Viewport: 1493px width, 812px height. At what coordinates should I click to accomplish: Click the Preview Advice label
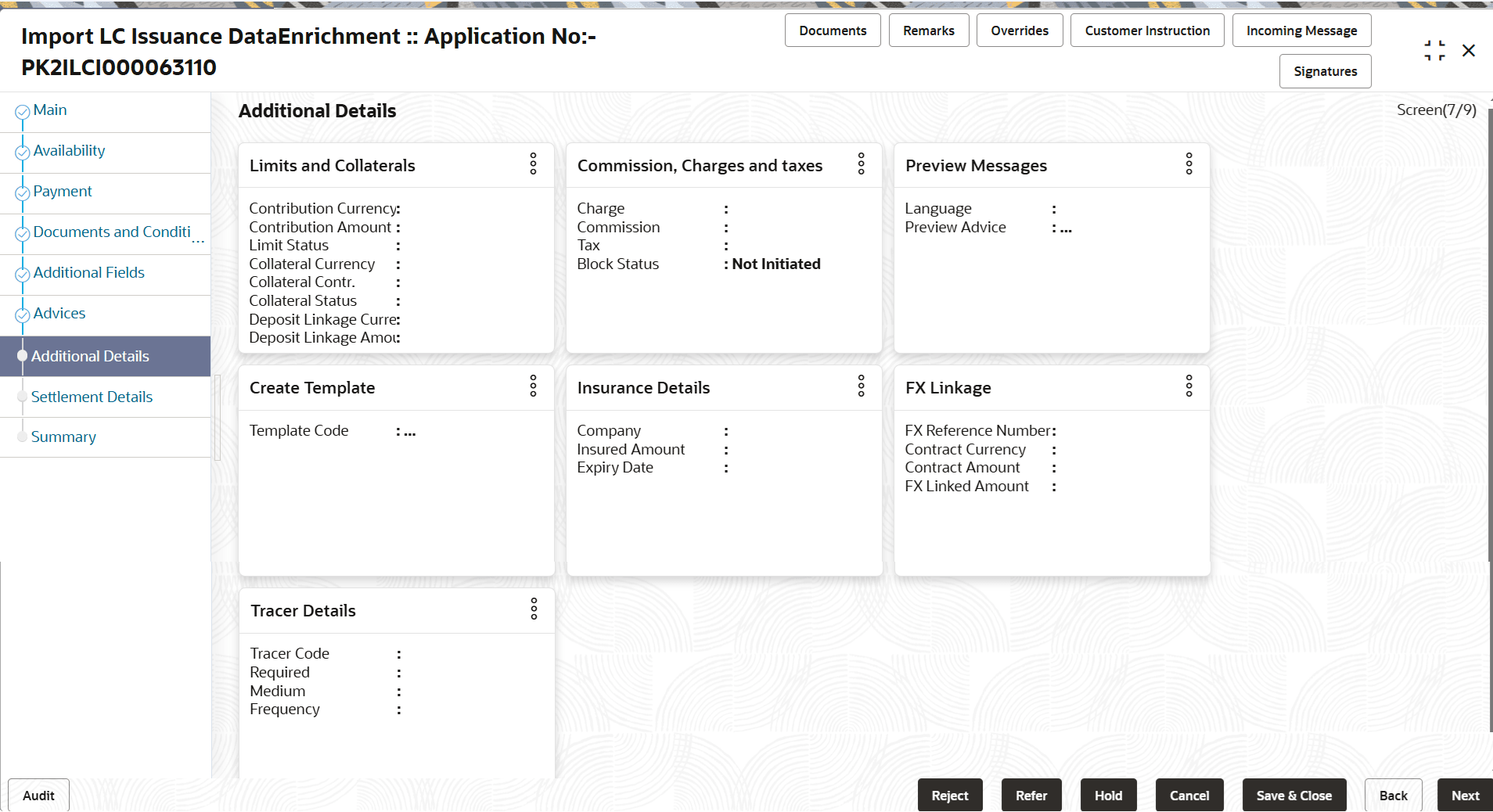[x=955, y=228]
